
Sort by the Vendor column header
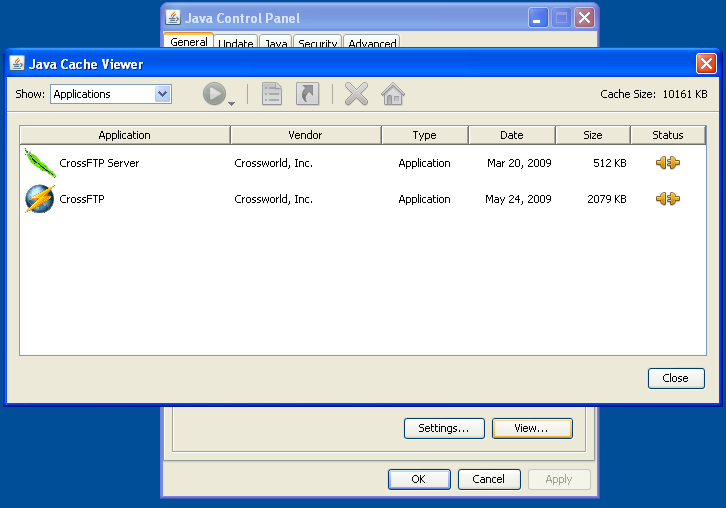[x=306, y=135]
